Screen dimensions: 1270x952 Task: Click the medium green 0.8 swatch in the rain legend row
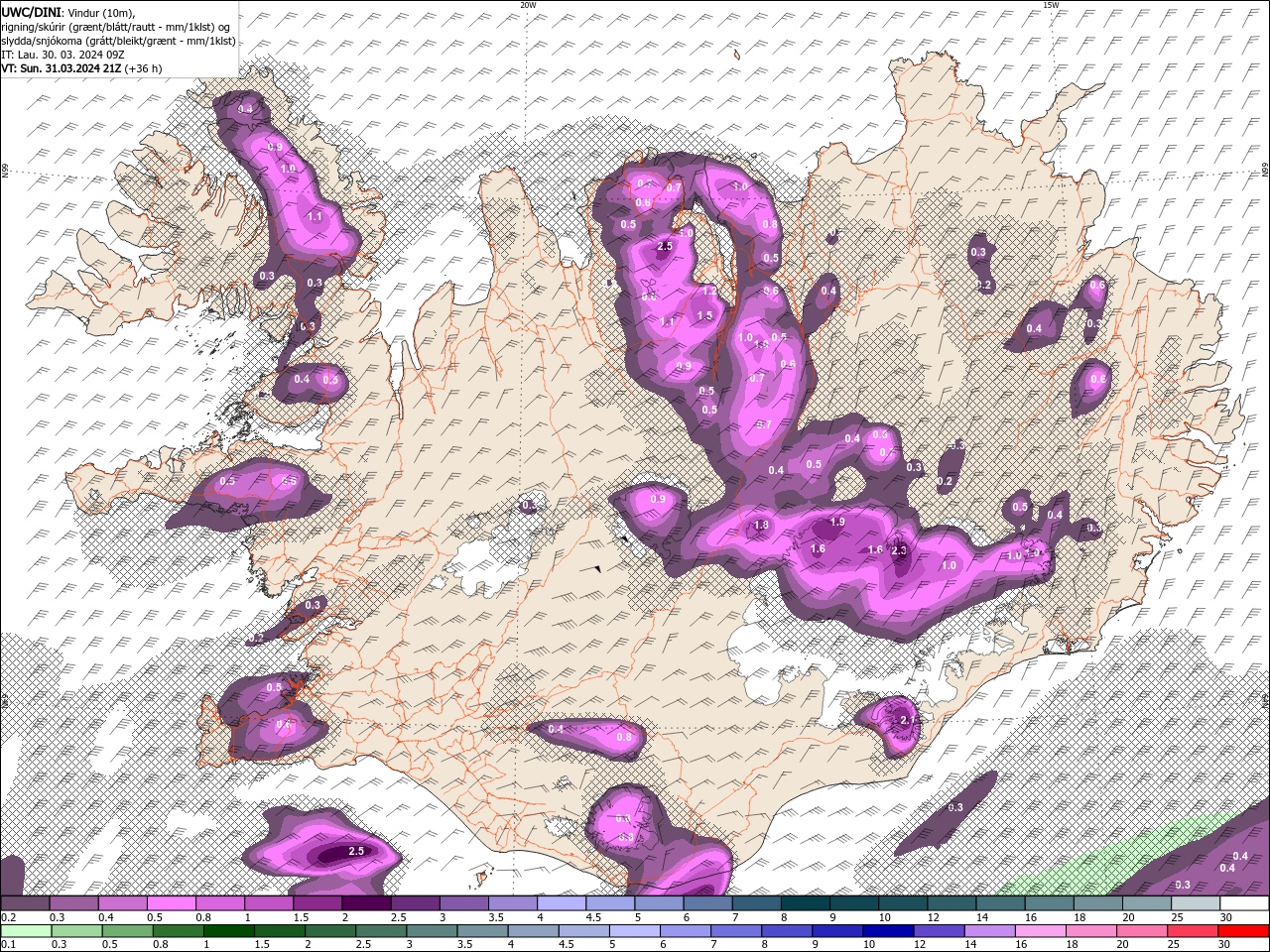pyautogui.click(x=178, y=931)
